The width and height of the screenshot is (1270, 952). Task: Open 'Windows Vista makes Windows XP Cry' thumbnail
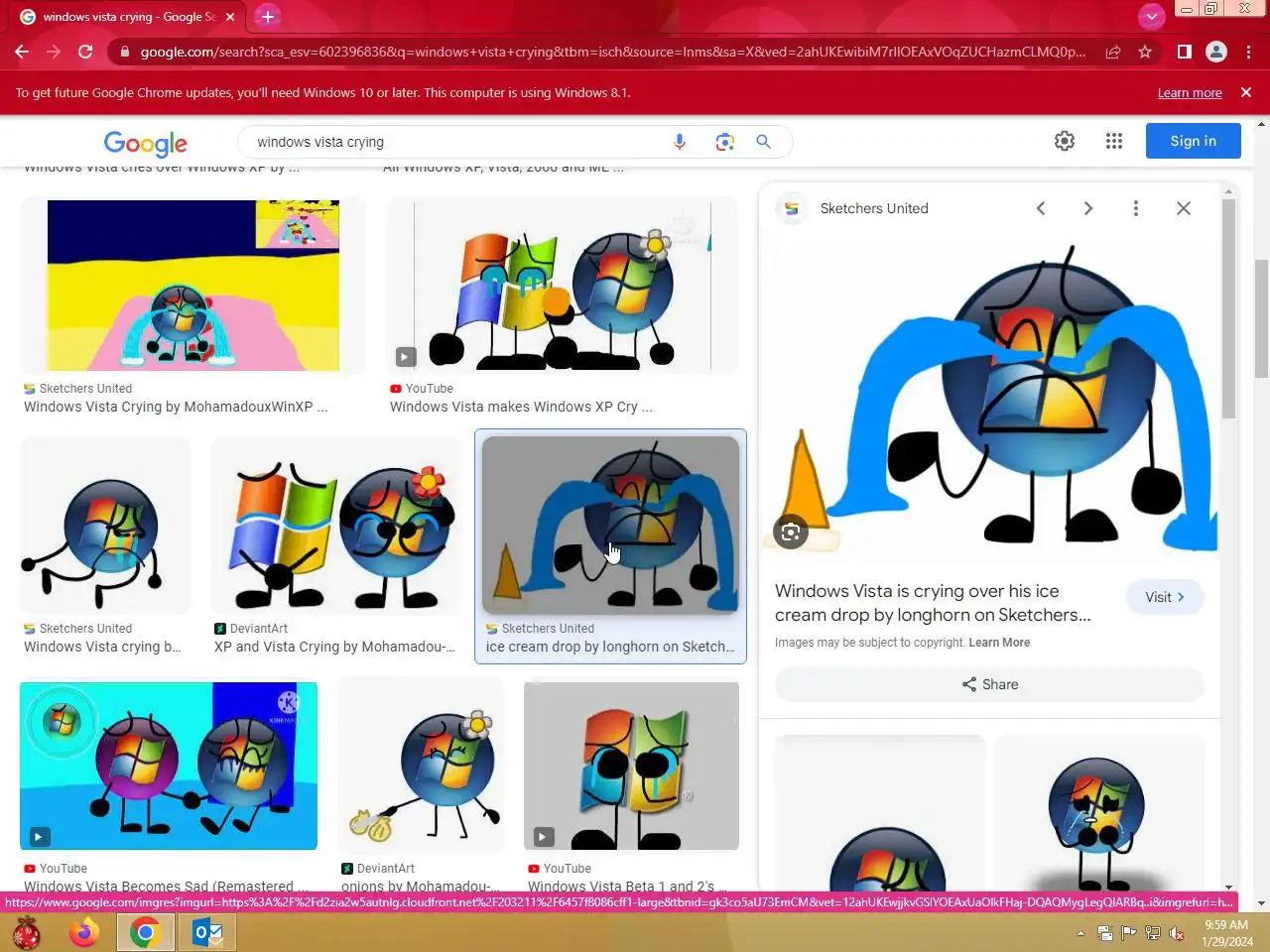click(x=563, y=286)
